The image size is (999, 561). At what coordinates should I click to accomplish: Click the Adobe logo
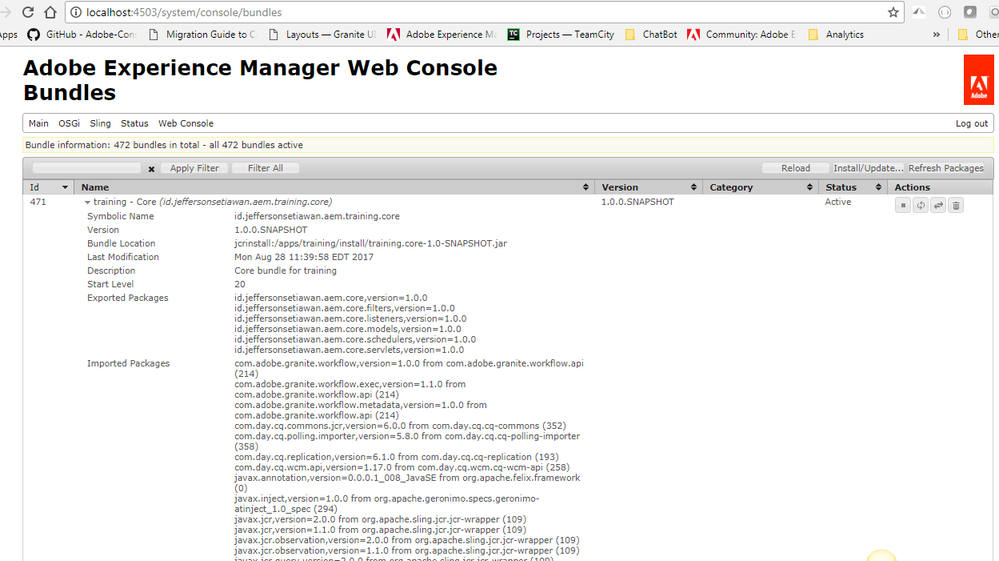click(x=979, y=80)
